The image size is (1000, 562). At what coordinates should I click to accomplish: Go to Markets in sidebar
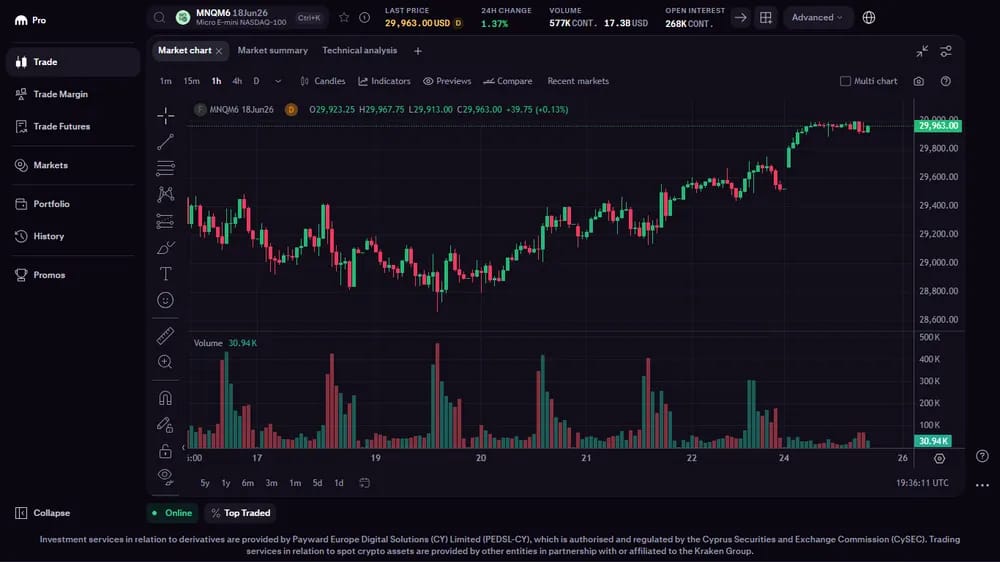pos(73,165)
